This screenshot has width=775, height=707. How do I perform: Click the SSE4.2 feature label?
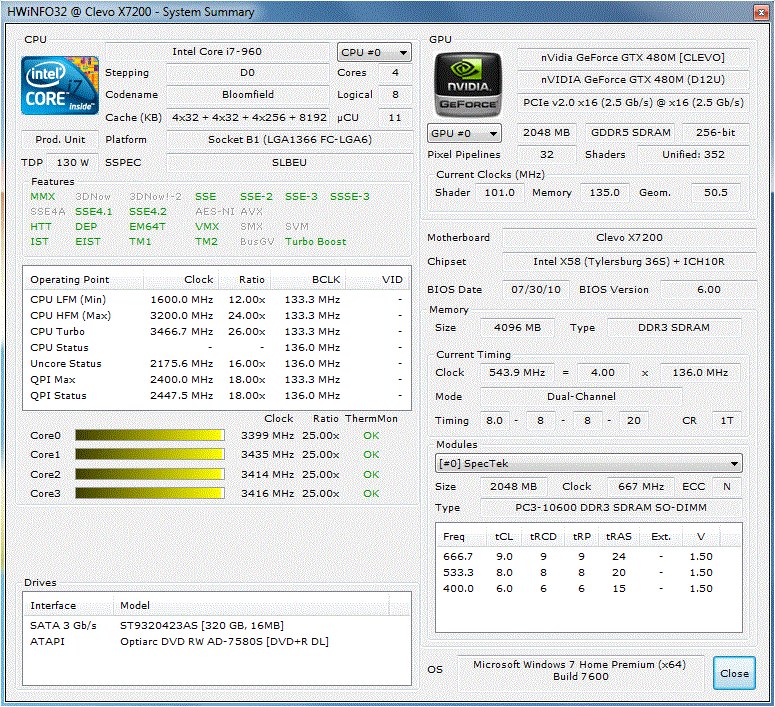click(148, 211)
